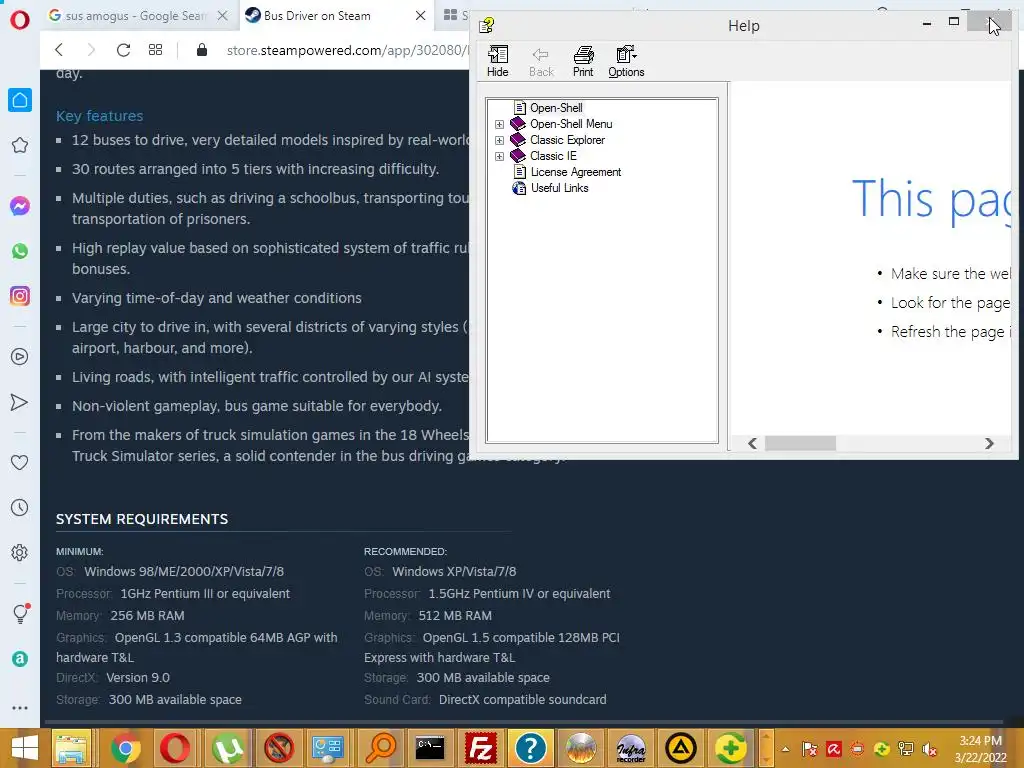Open AIMP player from the taskbar
The height and width of the screenshot is (768, 1024).
[680, 748]
